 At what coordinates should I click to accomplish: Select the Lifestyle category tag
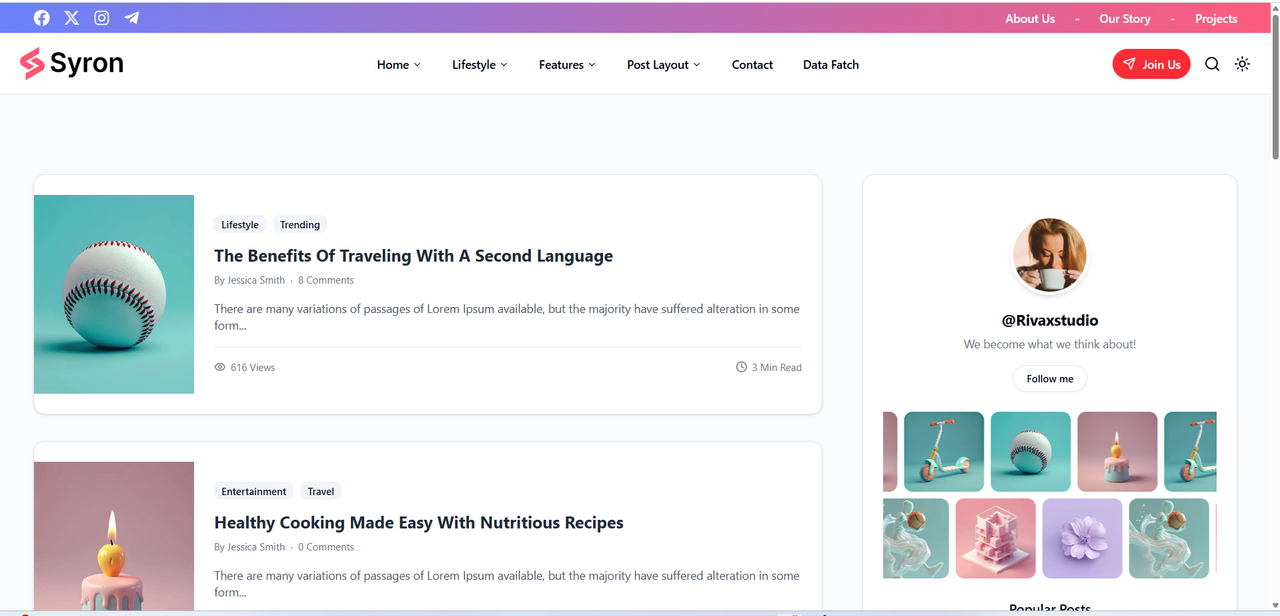[x=240, y=225]
